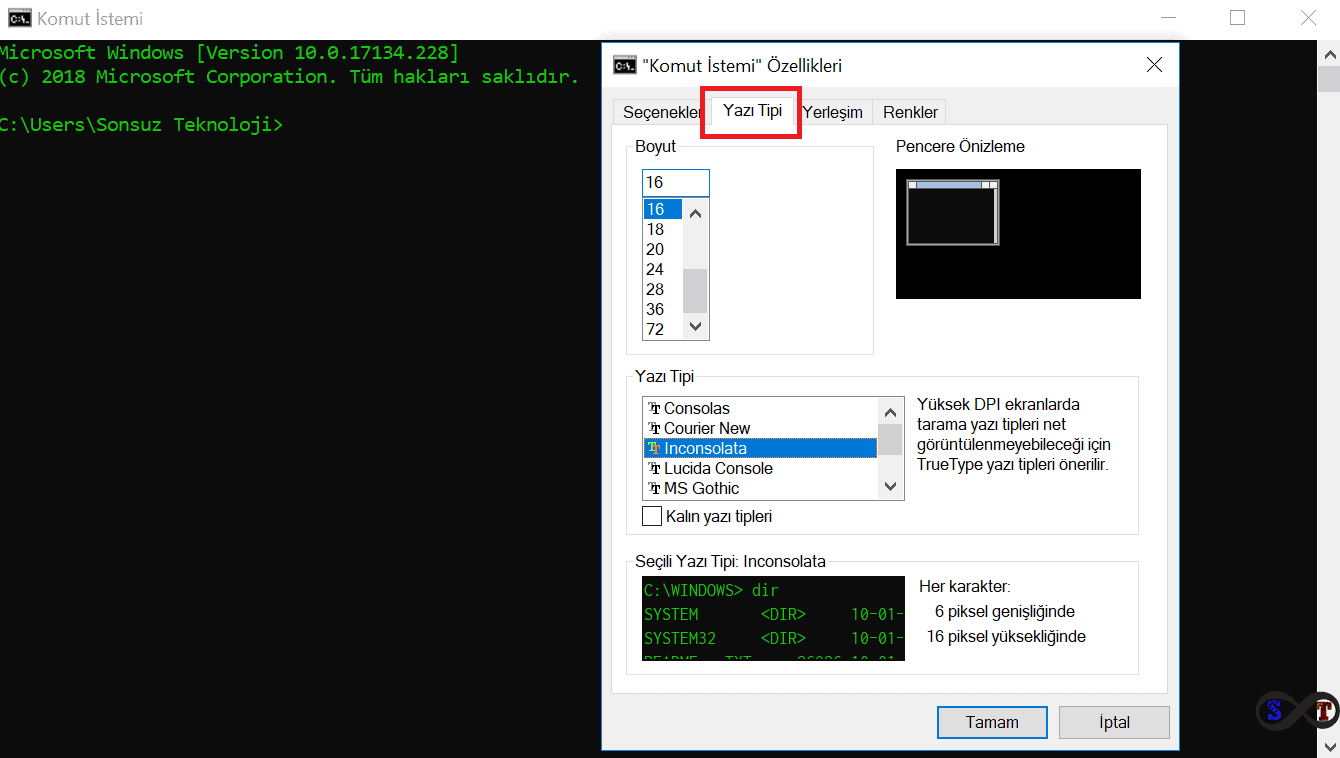The height and width of the screenshot is (758, 1340).
Task: Click the TrueType icon beside Courier New
Action: click(654, 429)
